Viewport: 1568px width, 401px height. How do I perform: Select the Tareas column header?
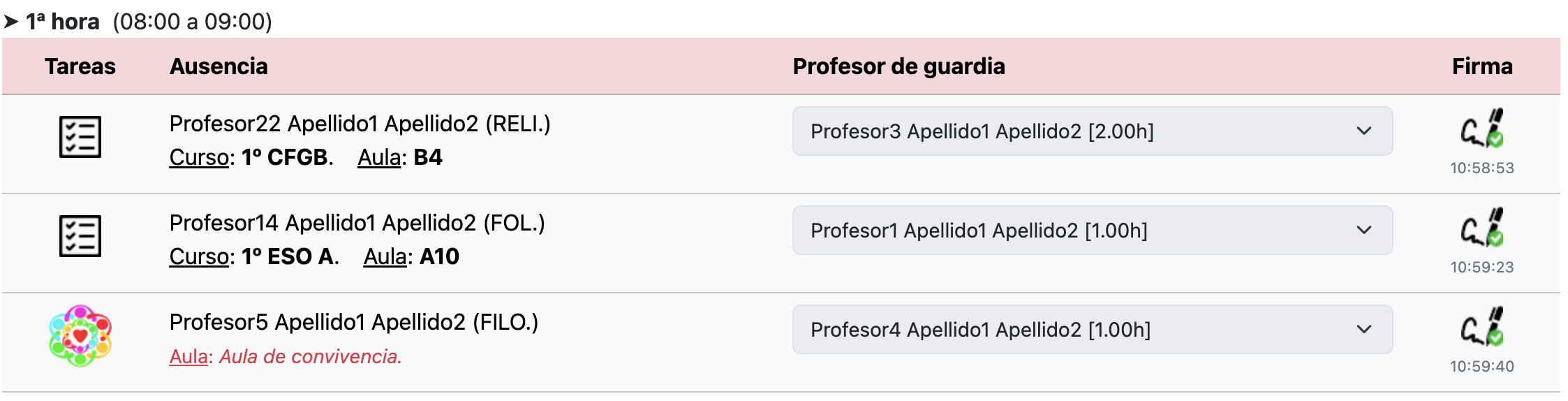pyautogui.click(x=80, y=66)
